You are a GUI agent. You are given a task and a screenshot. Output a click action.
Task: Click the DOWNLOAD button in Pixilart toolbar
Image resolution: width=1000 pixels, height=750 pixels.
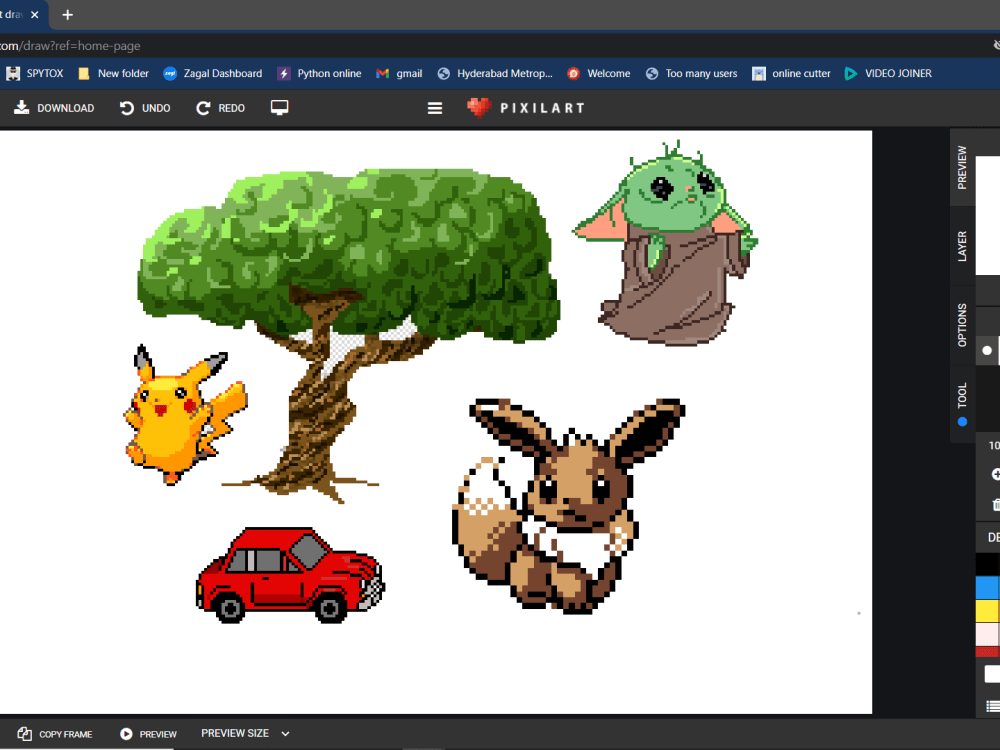pyautogui.click(x=54, y=108)
